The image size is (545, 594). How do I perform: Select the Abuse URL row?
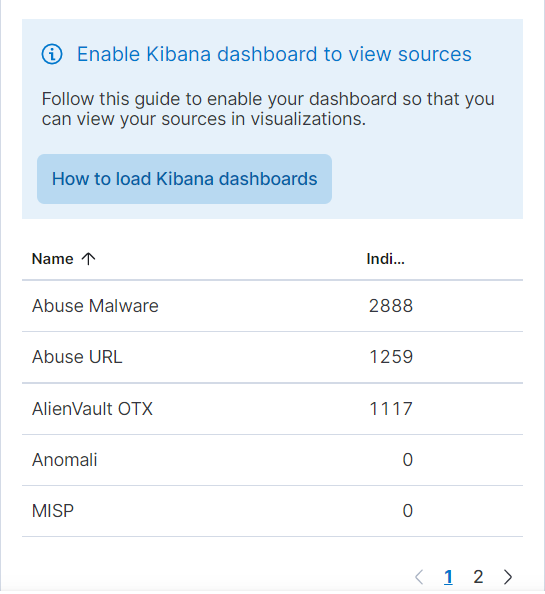click(272, 357)
